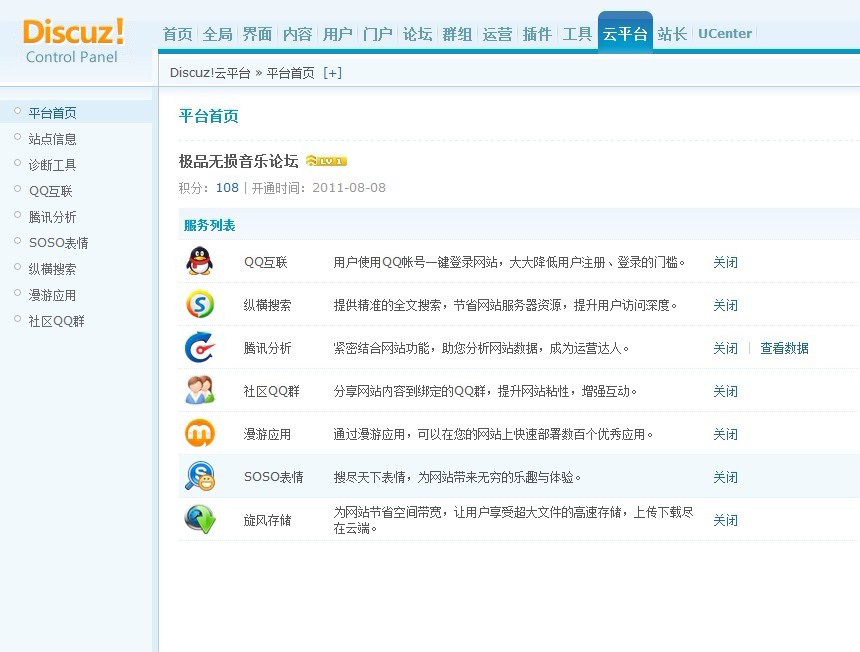The image size is (860, 652).
Task: Open the 站长 top menu
Action: (x=672, y=34)
